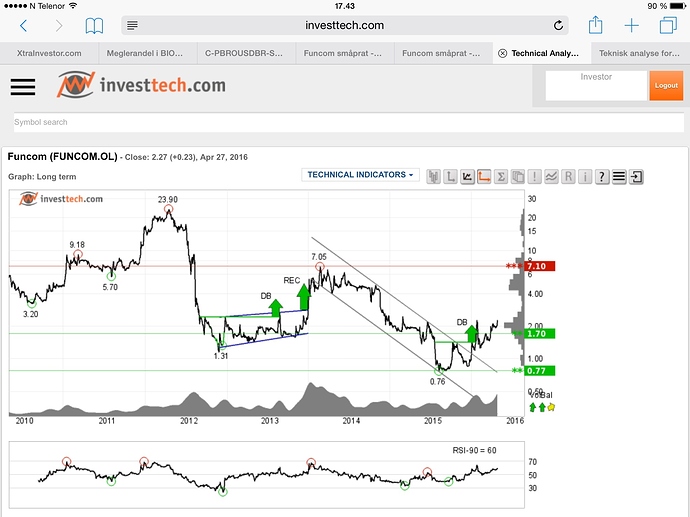Open the 'i' information button
Viewport: 690px width, 517px height.
(x=585, y=177)
